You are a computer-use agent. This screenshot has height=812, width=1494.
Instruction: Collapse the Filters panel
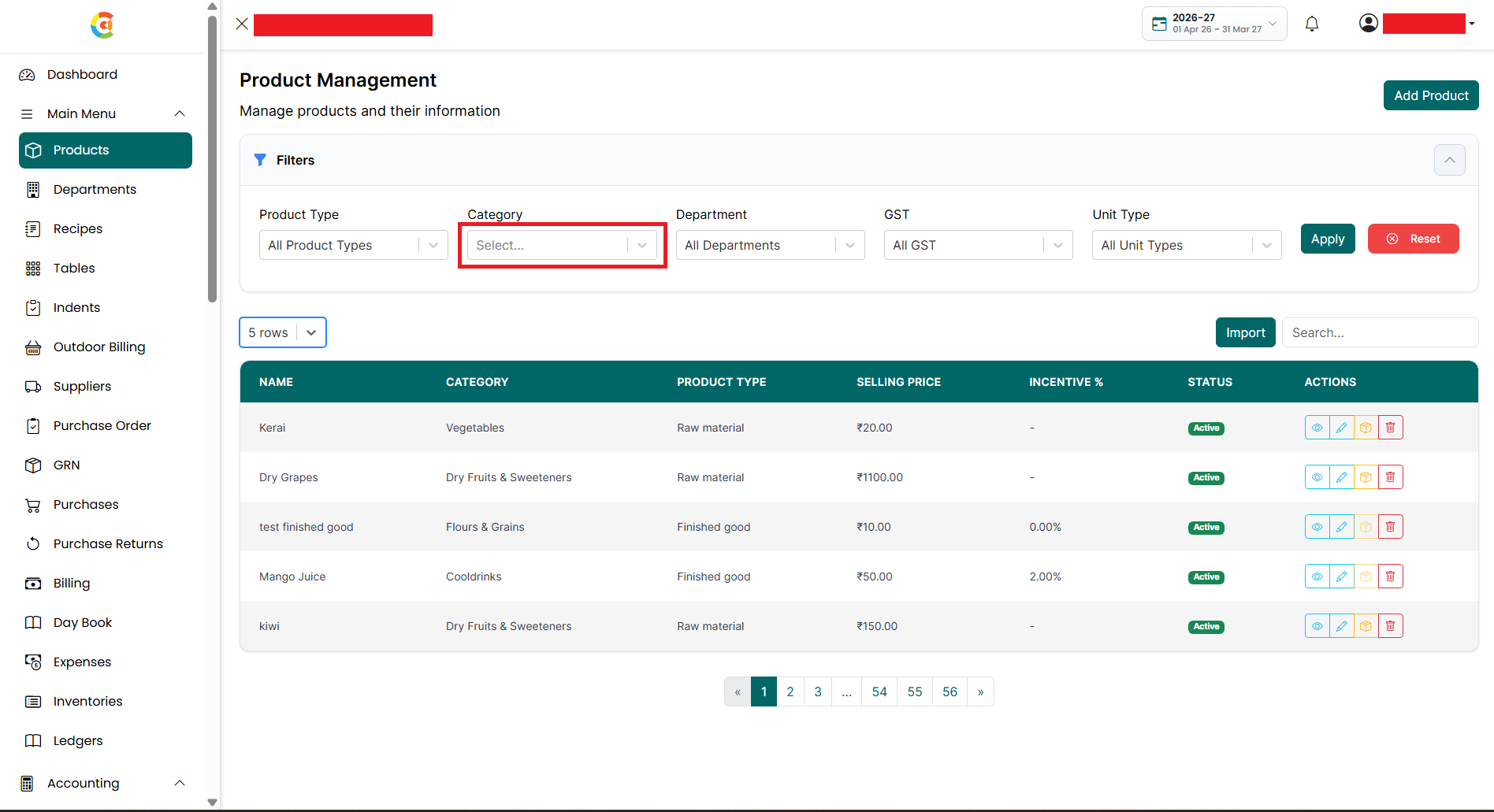click(x=1449, y=160)
